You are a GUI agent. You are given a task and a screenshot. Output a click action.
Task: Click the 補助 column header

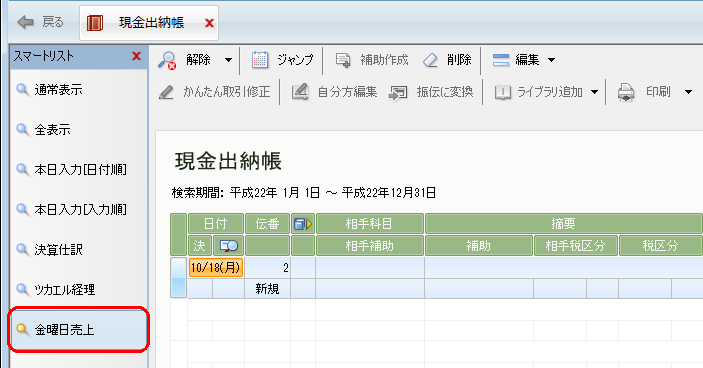point(478,246)
